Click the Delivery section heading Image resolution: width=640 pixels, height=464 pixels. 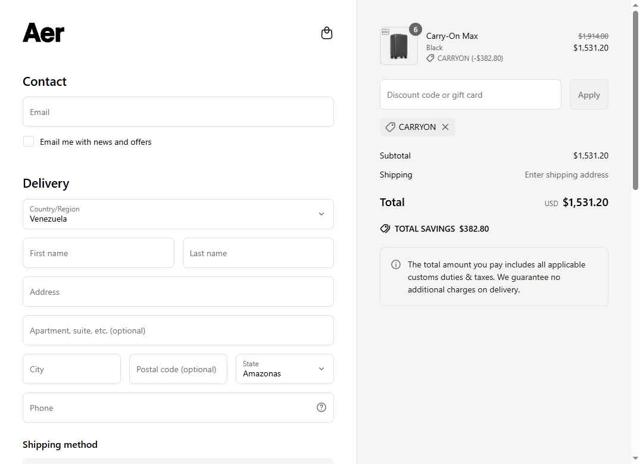[x=46, y=183]
